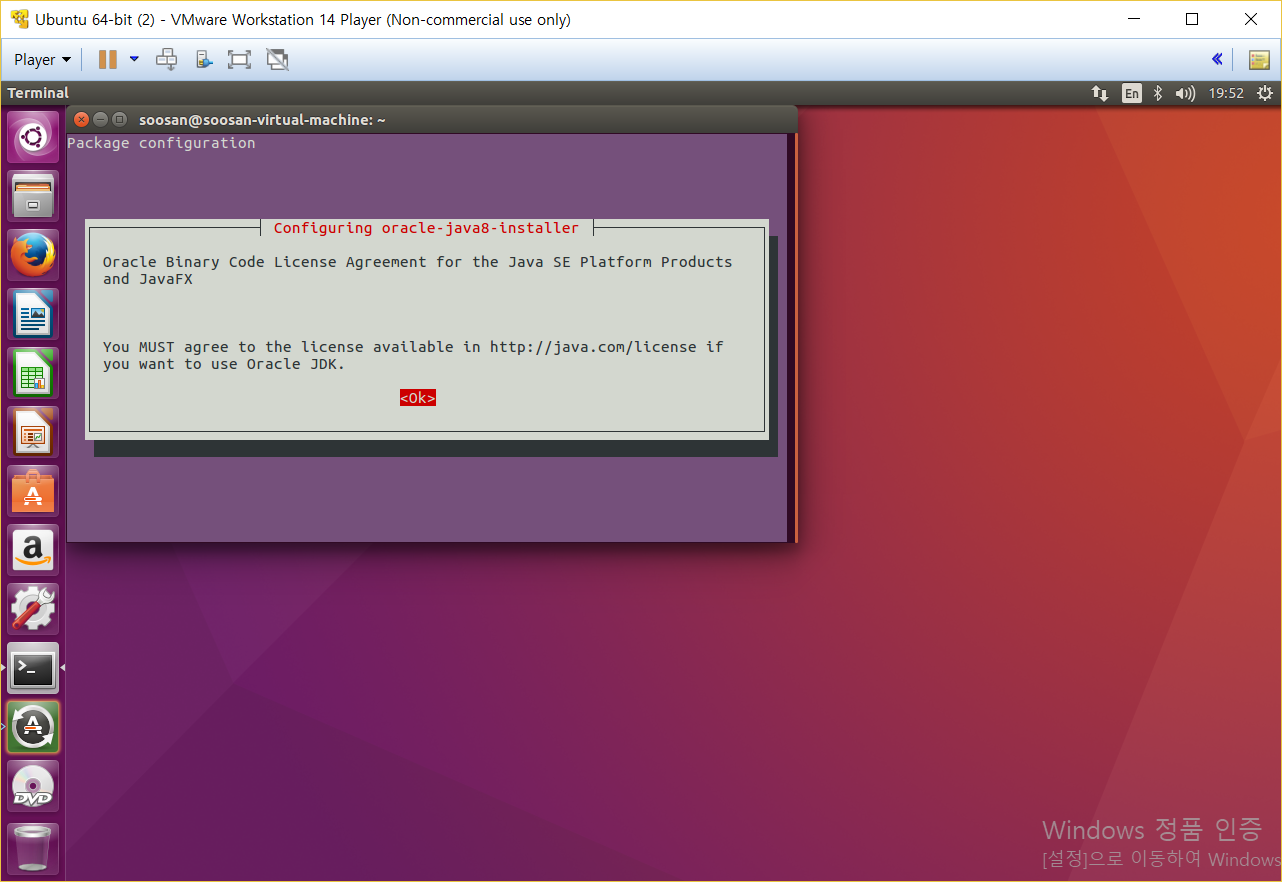This screenshot has width=1282, height=882.
Task: Launch Firefox web browser
Action: coord(33,255)
